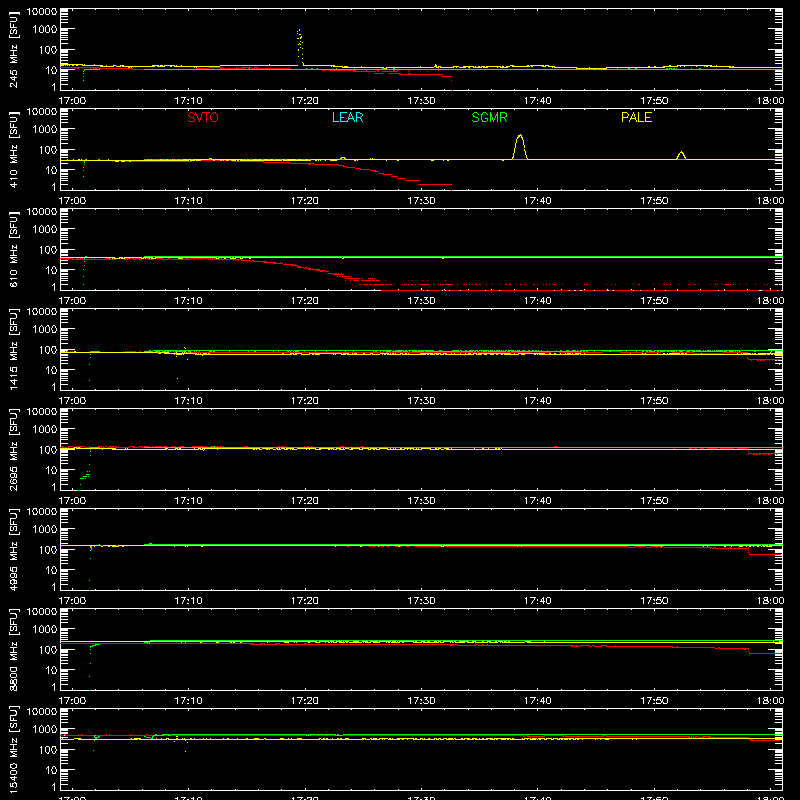
Task: Select the 610 MHz [SFU] axis title
Action: [14, 250]
